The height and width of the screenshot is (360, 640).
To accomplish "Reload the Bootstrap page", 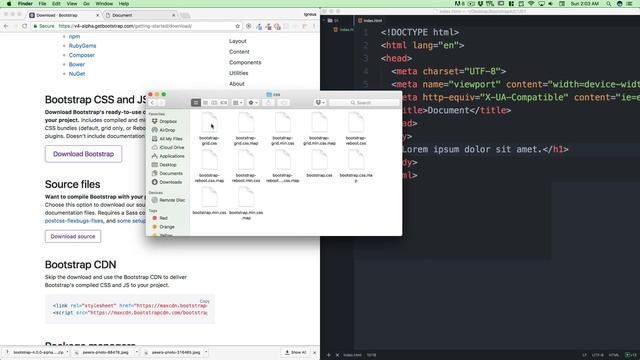I will click(x=24, y=26).
